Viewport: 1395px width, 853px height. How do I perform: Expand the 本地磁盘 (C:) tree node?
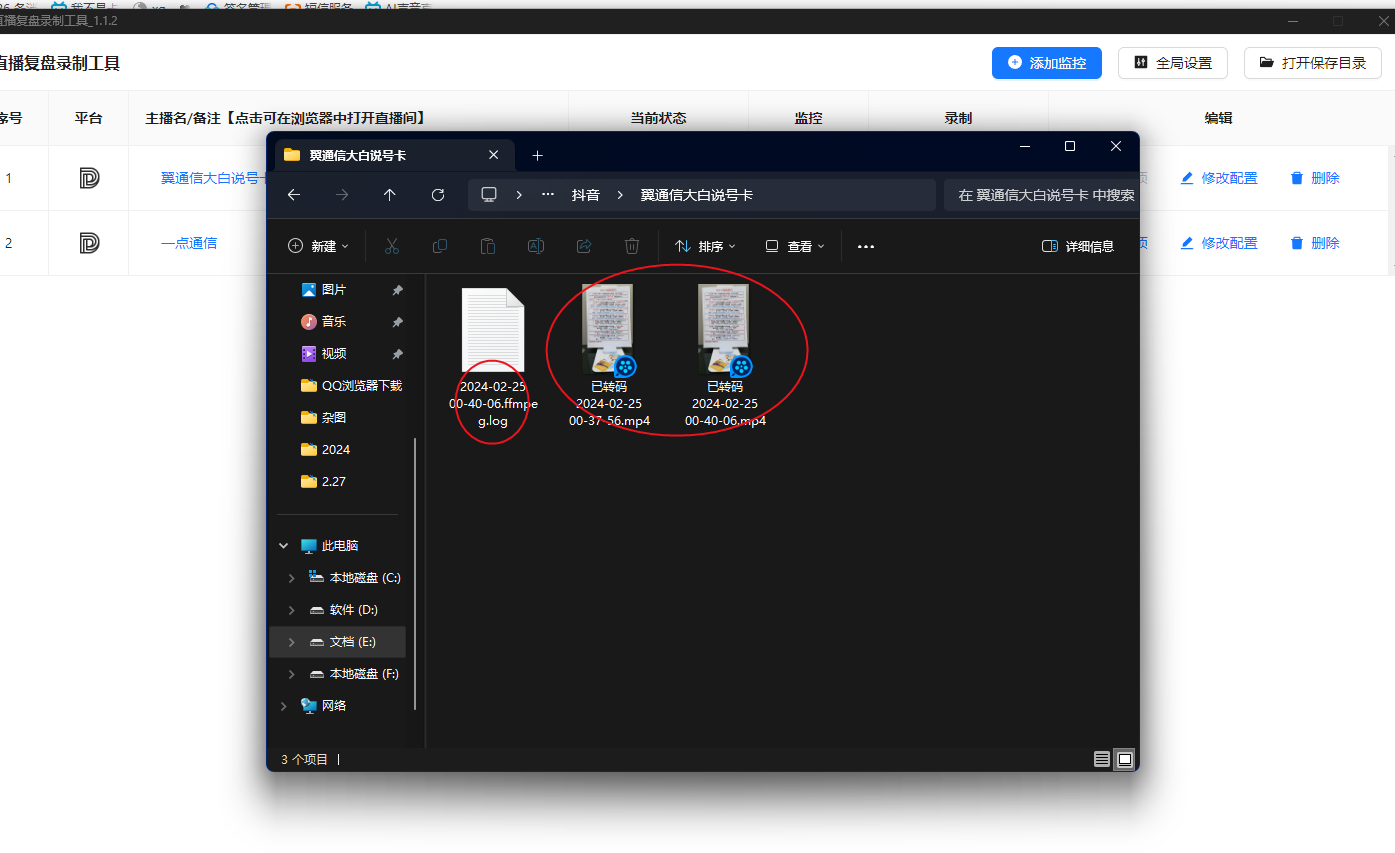291,578
